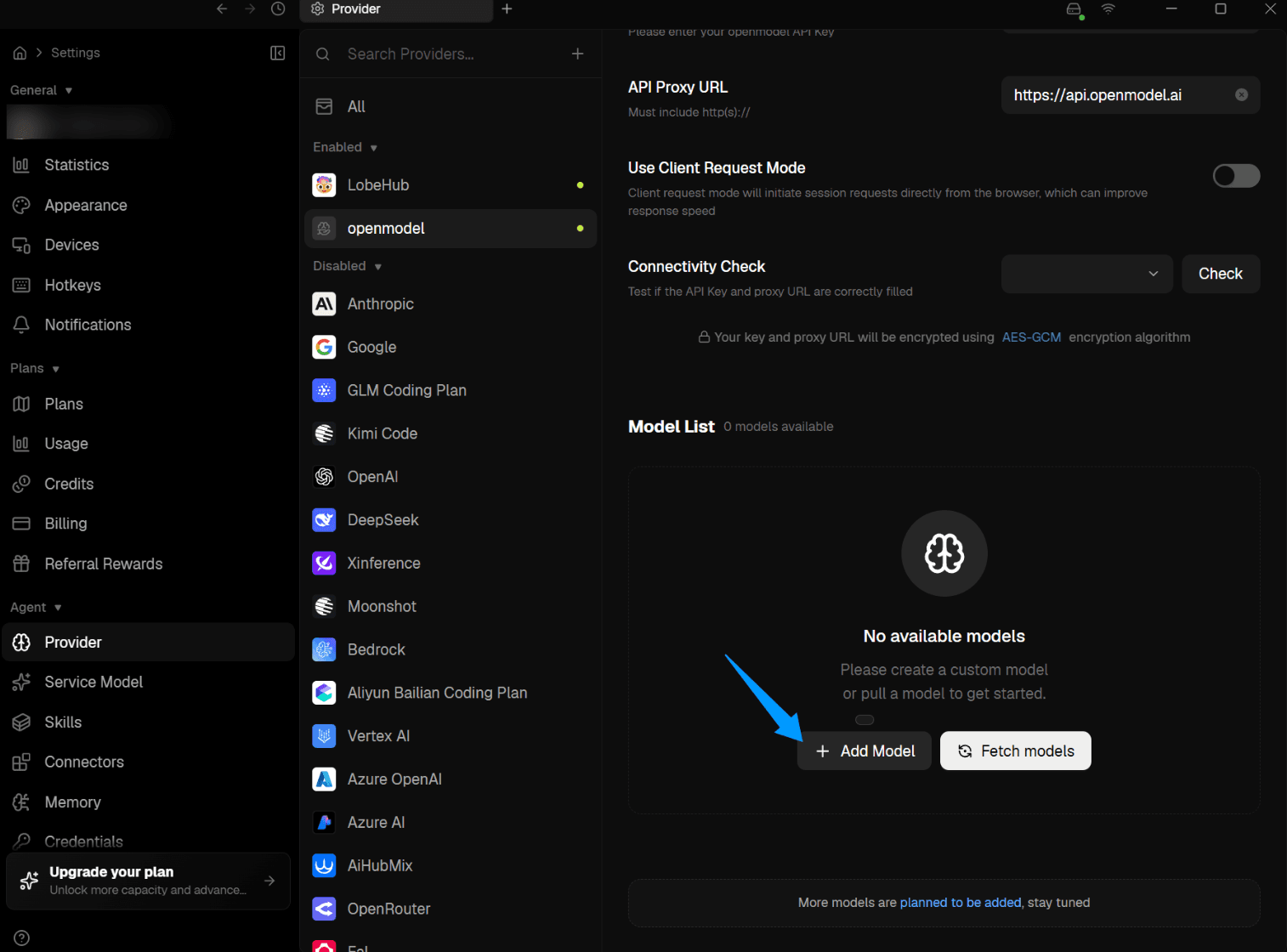This screenshot has width=1287, height=952.
Task: Open Statistics settings page
Action: click(x=148, y=165)
